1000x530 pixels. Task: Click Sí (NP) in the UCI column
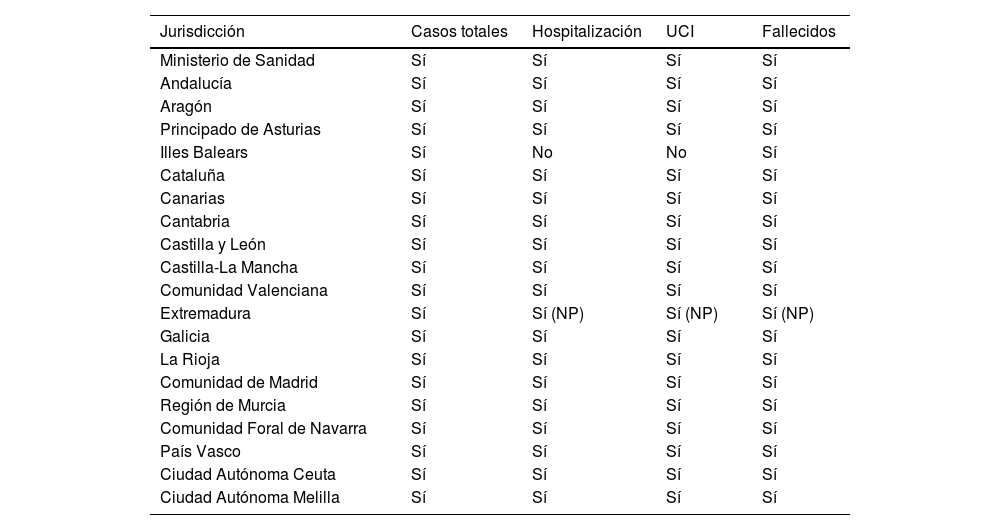pos(692,313)
